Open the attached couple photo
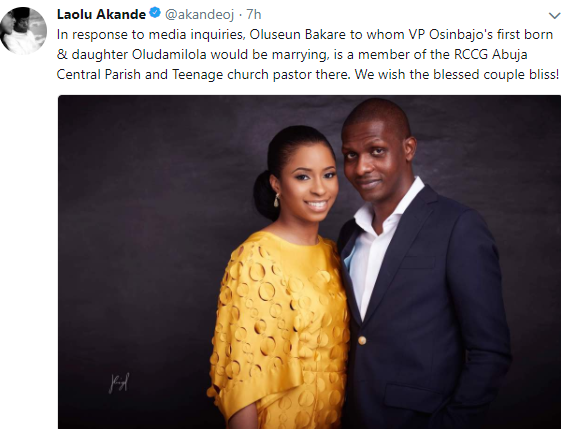The image size is (561, 429). tap(309, 262)
